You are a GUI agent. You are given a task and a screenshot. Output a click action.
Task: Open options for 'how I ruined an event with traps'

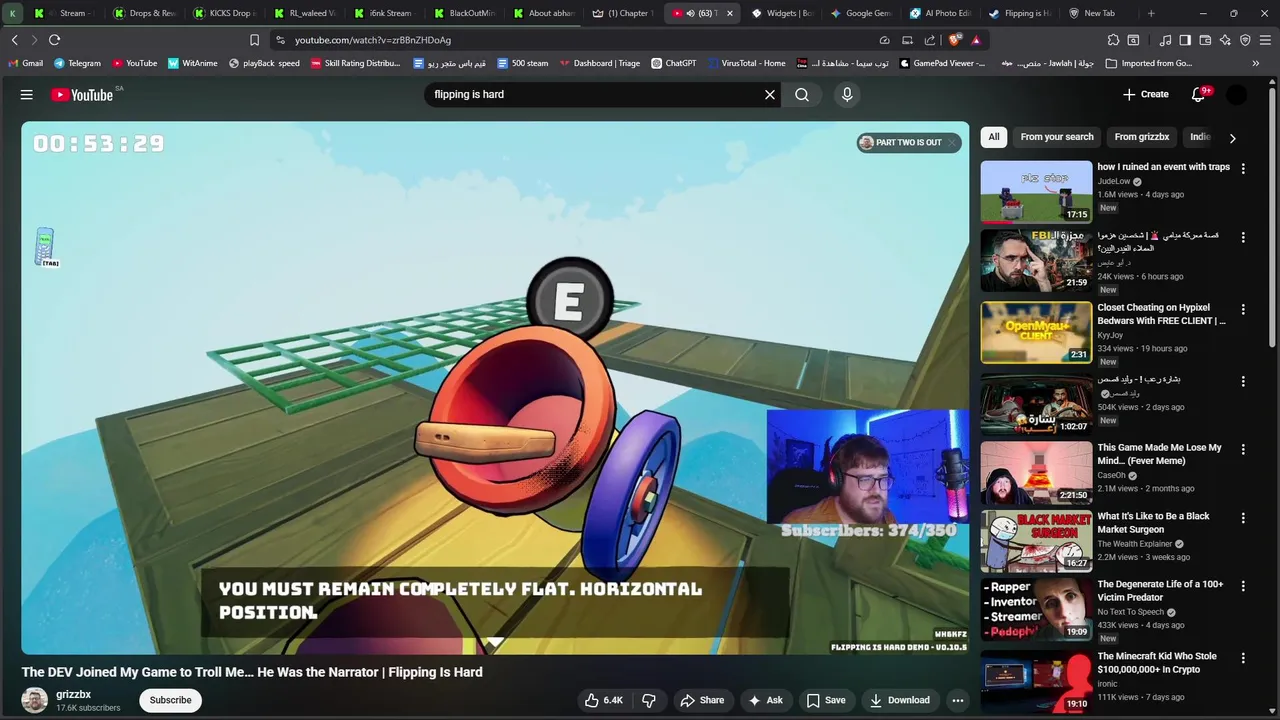(x=1243, y=169)
